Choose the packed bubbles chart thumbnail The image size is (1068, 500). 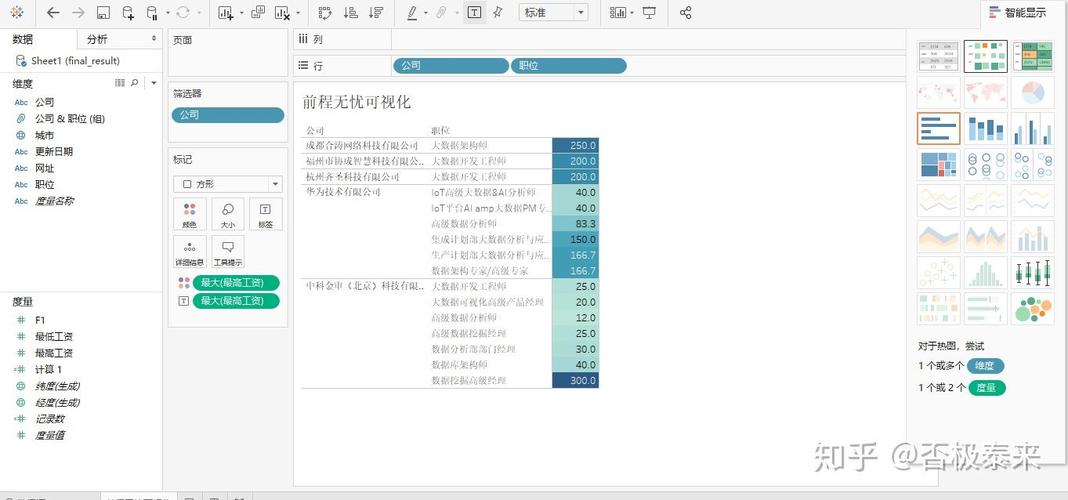[1033, 309]
